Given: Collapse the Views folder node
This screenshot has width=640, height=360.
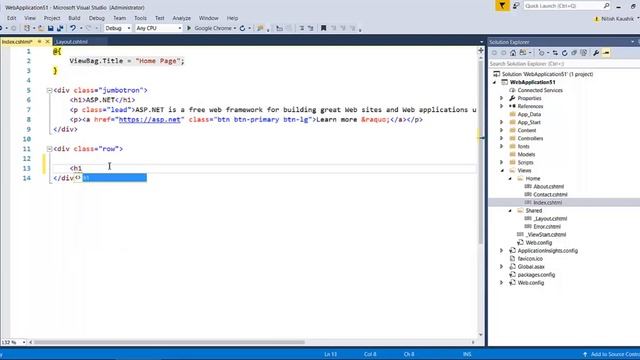Looking at the screenshot, I should click(x=502, y=171).
